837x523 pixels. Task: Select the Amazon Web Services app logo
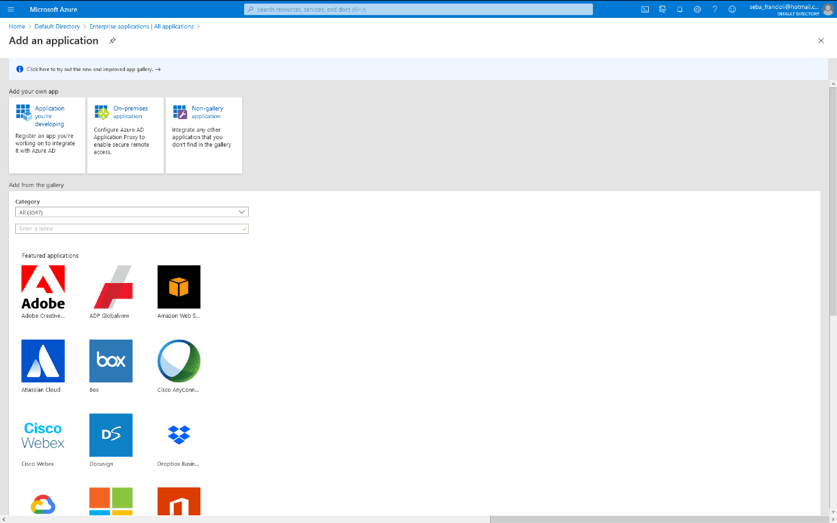pos(179,287)
